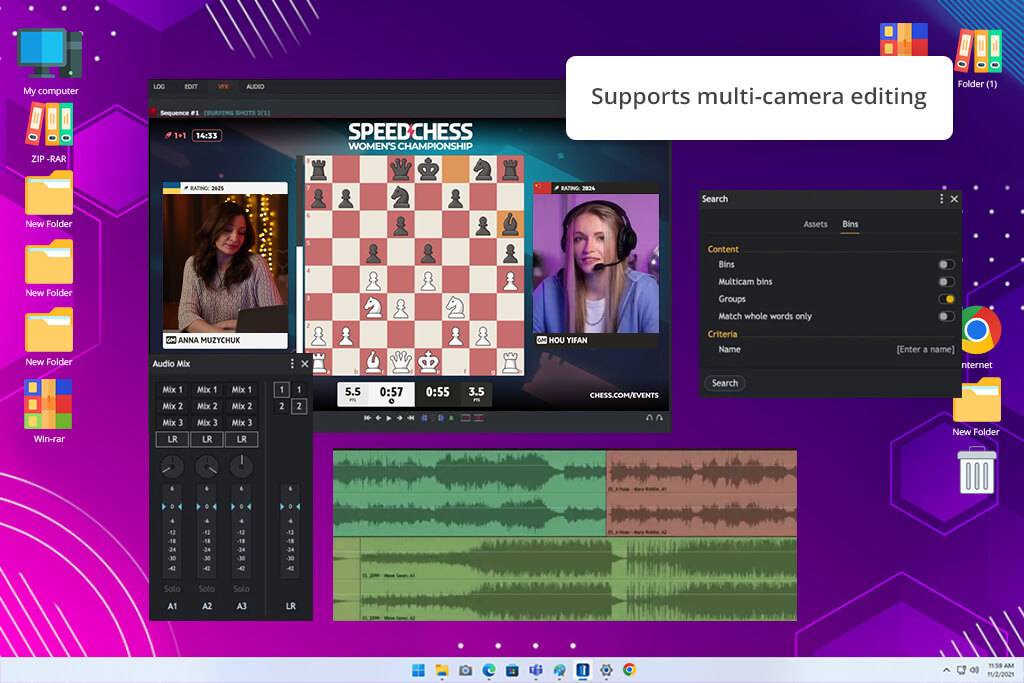Open My computer desktop icon
This screenshot has height=683, width=1024.
point(50,62)
